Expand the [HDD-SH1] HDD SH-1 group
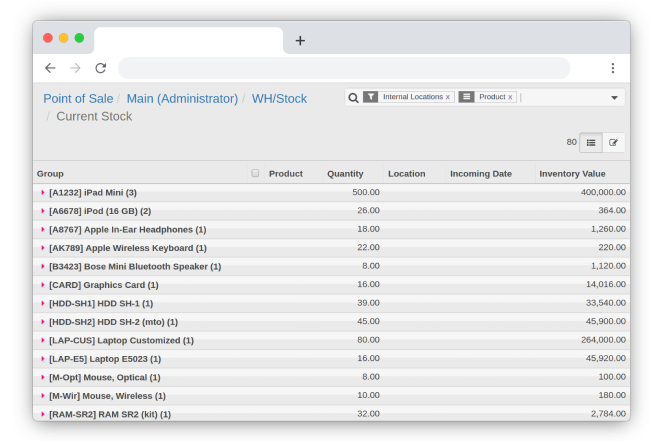The height and width of the screenshot is (441, 663). [43, 303]
